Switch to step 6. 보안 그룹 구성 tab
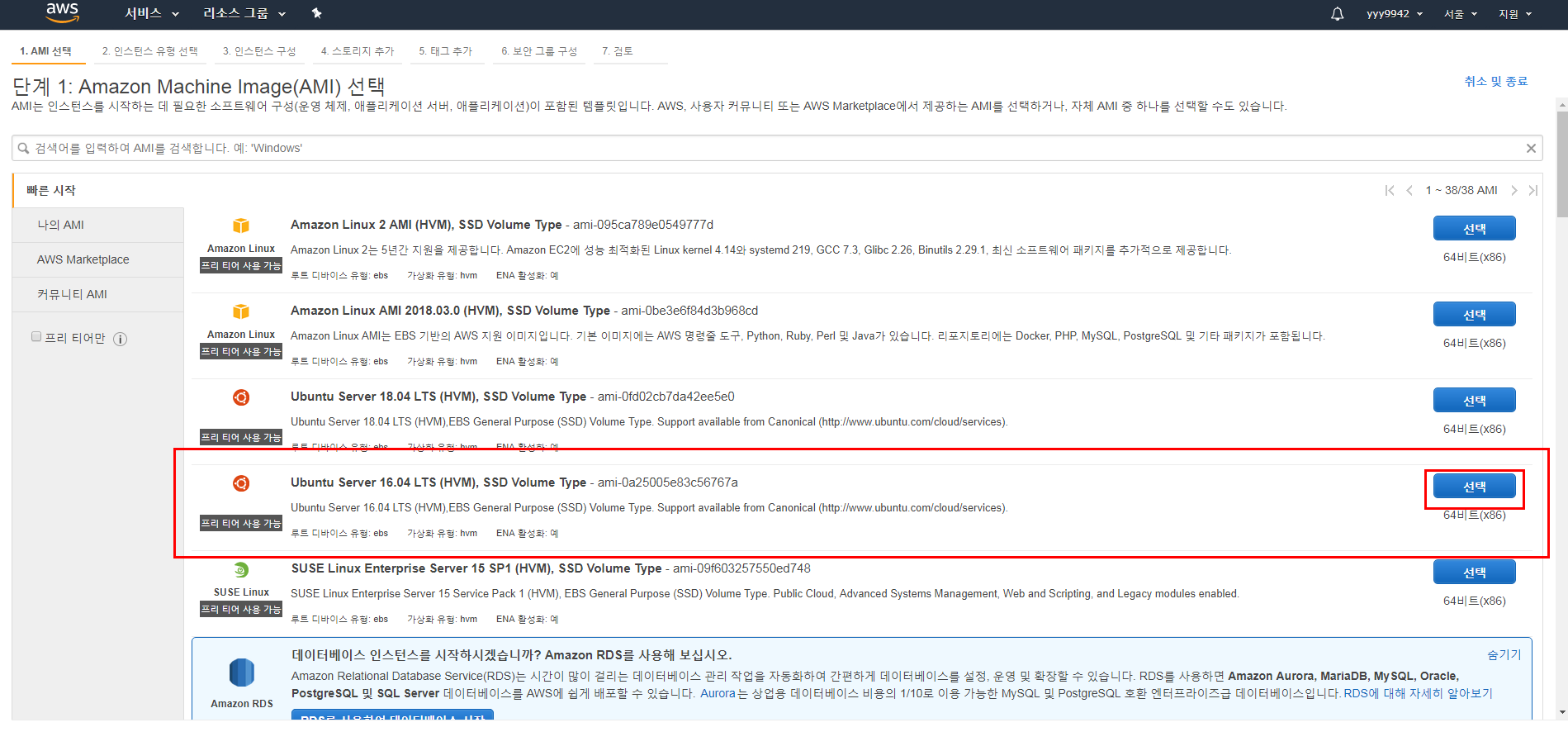Image resolution: width=1568 pixels, height=751 pixels. point(539,51)
